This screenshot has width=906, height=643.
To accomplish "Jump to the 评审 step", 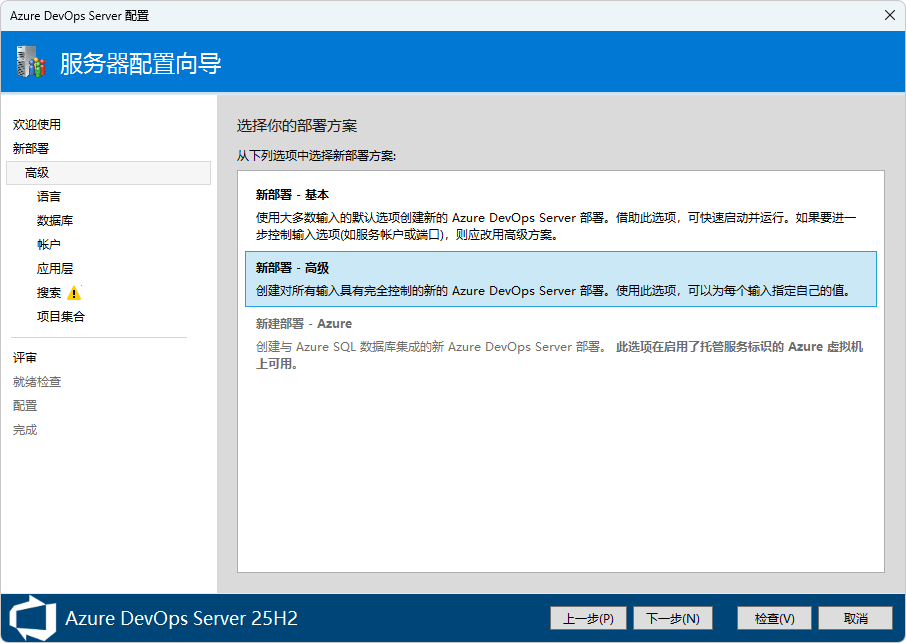I will coord(25,358).
